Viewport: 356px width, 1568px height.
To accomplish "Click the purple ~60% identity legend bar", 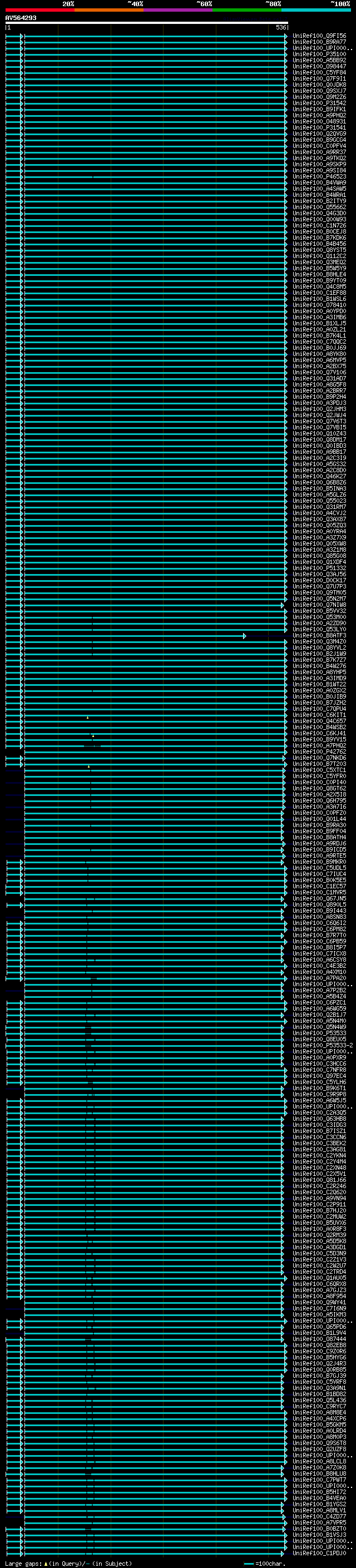I will (177, 10).
